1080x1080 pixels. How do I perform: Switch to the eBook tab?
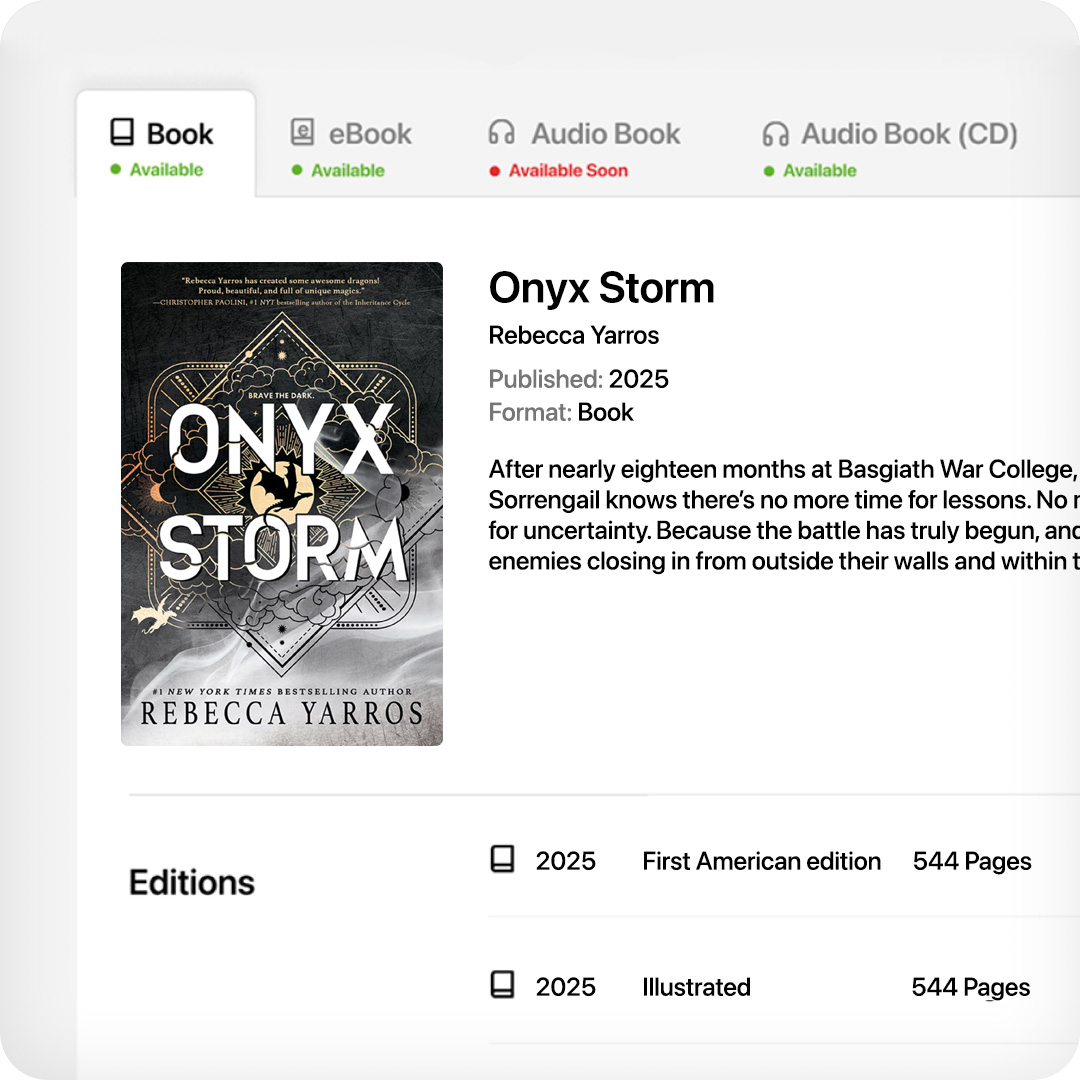coord(350,145)
